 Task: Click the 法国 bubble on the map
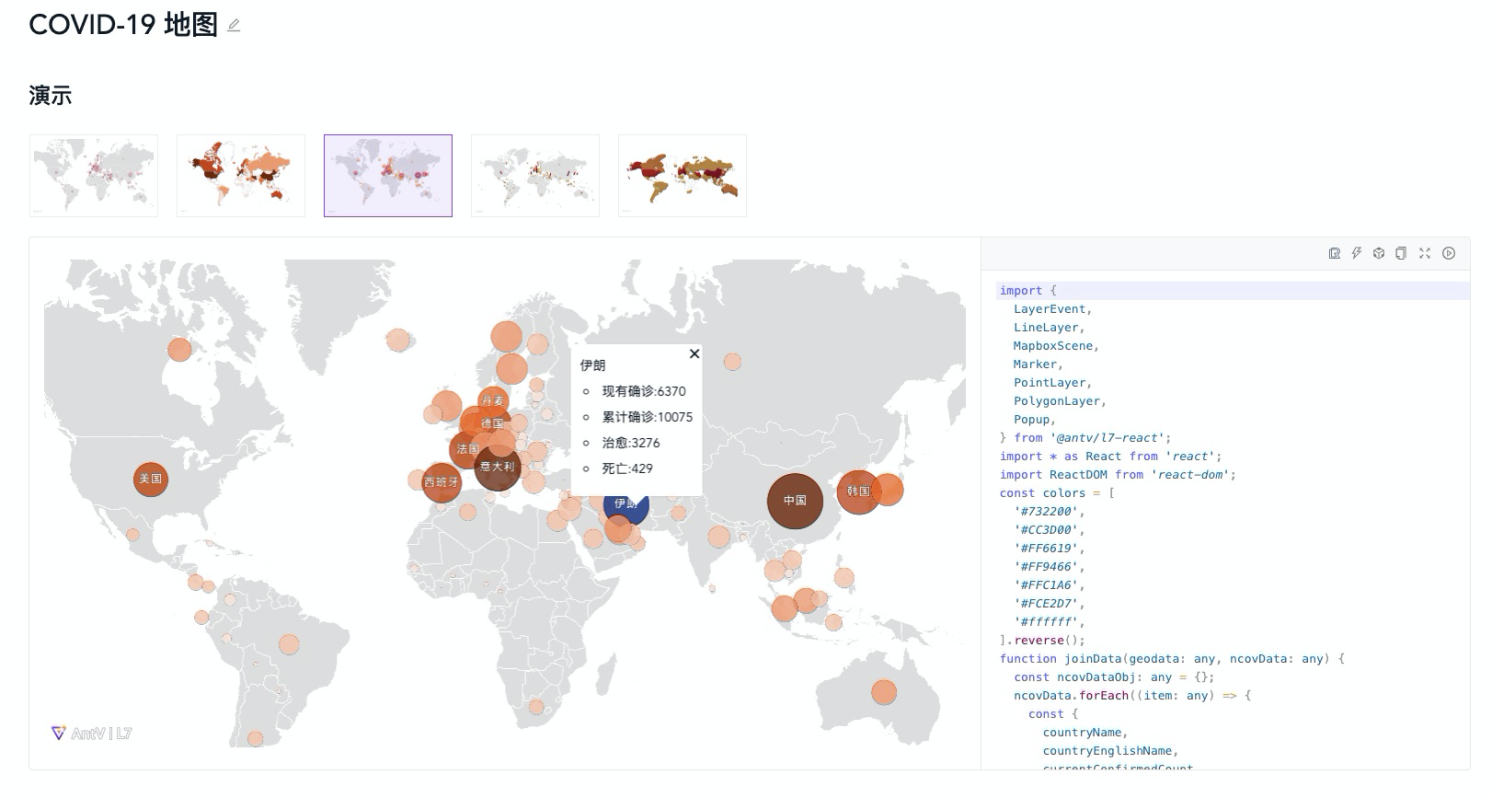point(467,449)
